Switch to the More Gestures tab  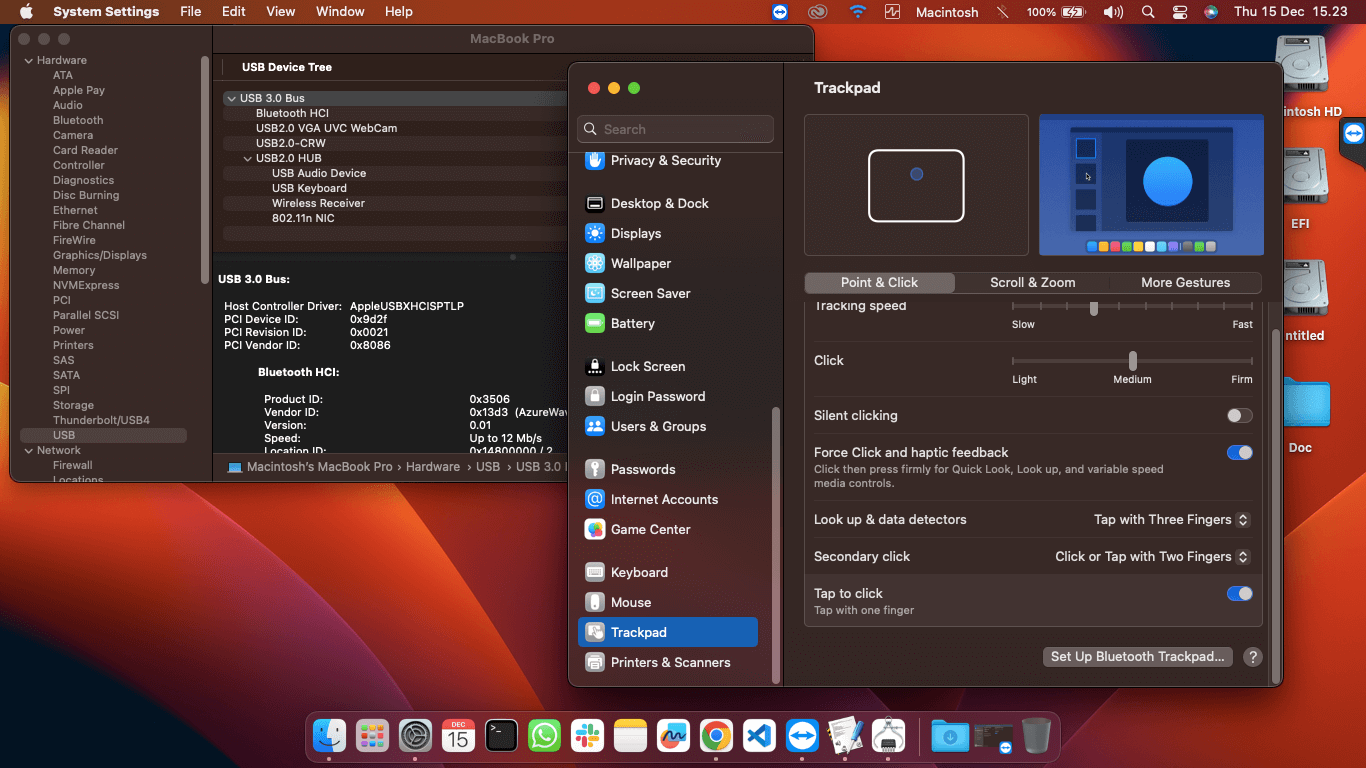point(1185,282)
